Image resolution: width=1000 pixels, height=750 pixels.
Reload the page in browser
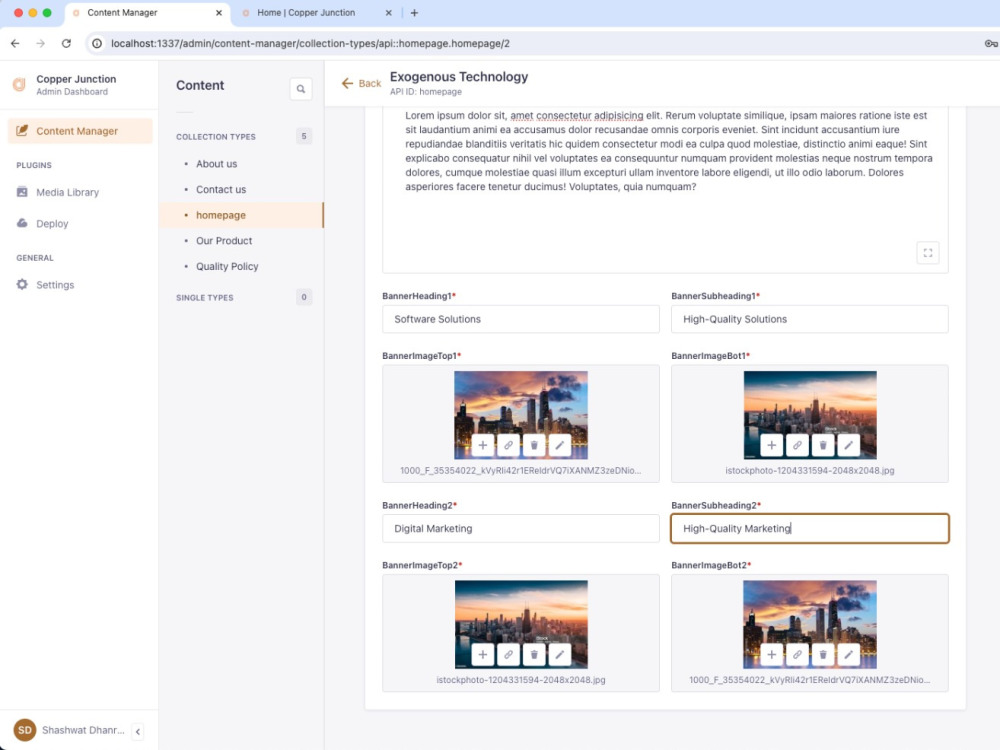(x=66, y=43)
